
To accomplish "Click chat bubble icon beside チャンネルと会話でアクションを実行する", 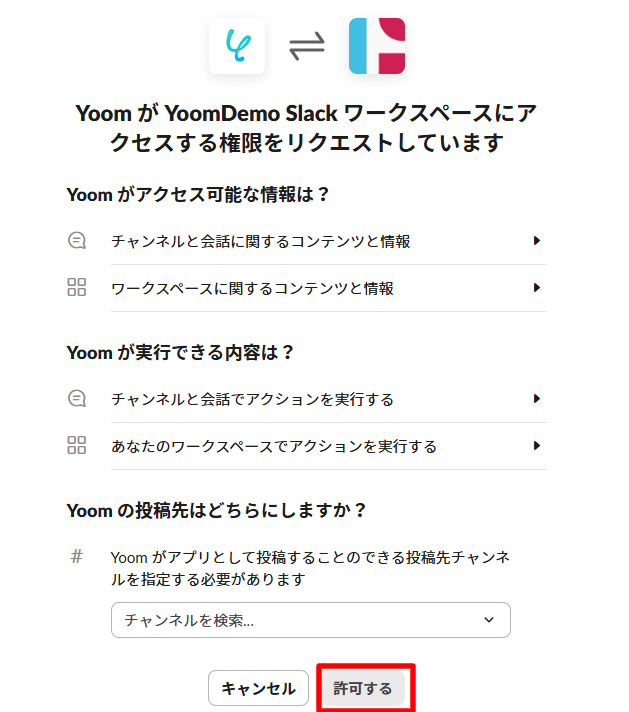I will coord(77,398).
